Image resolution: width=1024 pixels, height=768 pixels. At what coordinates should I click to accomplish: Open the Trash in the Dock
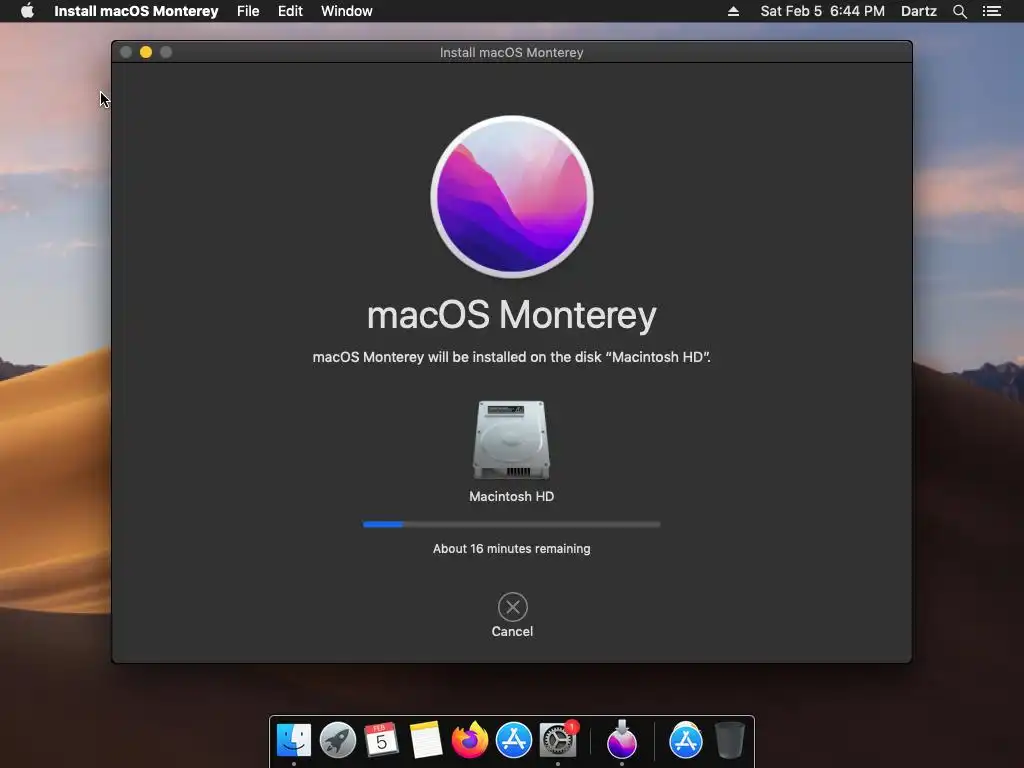pyautogui.click(x=729, y=740)
